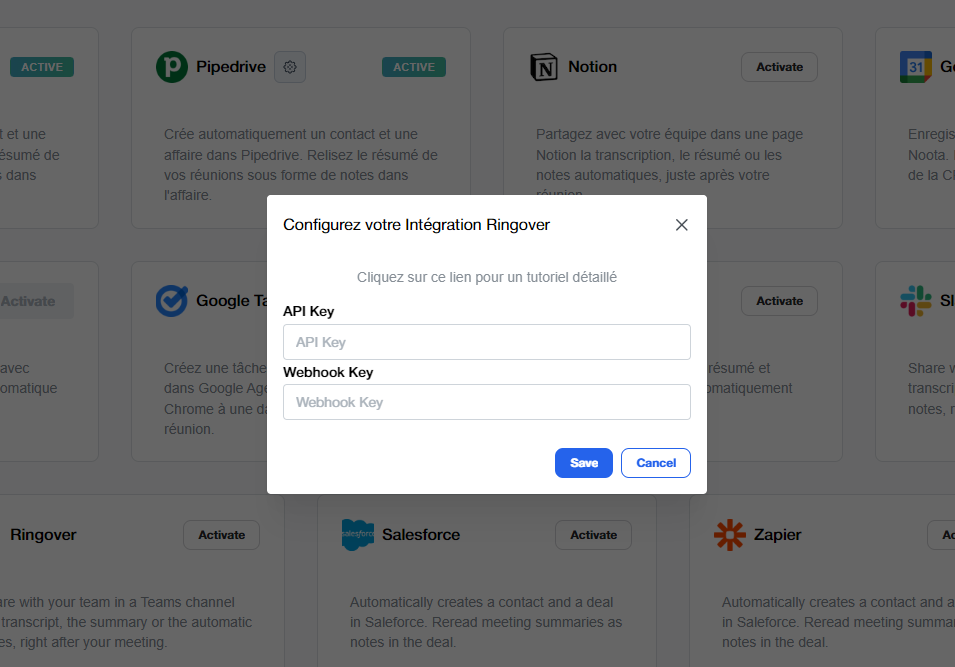Image resolution: width=955 pixels, height=667 pixels.
Task: Click the Google Calendar icon
Action: pos(915,67)
